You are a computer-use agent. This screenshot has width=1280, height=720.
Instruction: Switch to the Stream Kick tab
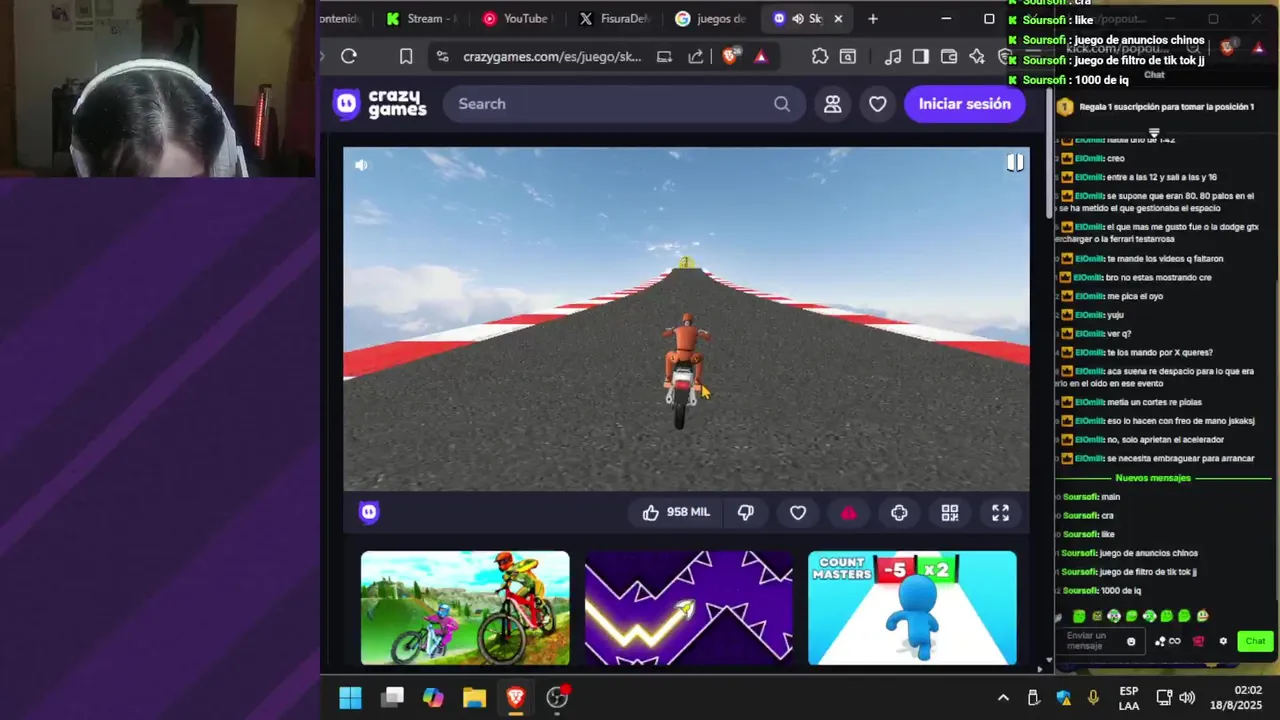(420, 18)
